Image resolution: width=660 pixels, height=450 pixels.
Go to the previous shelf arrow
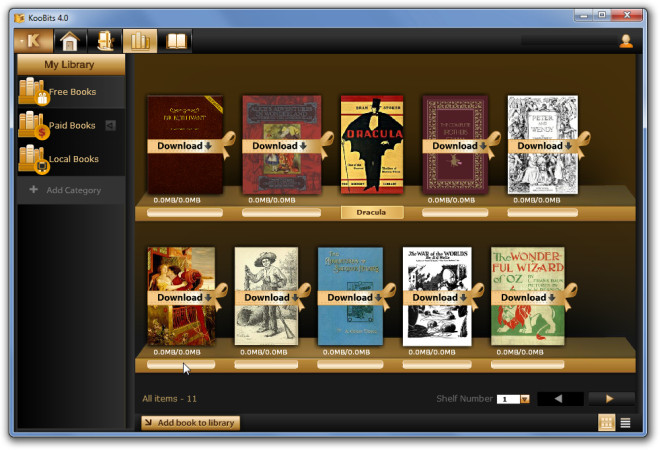[560, 398]
